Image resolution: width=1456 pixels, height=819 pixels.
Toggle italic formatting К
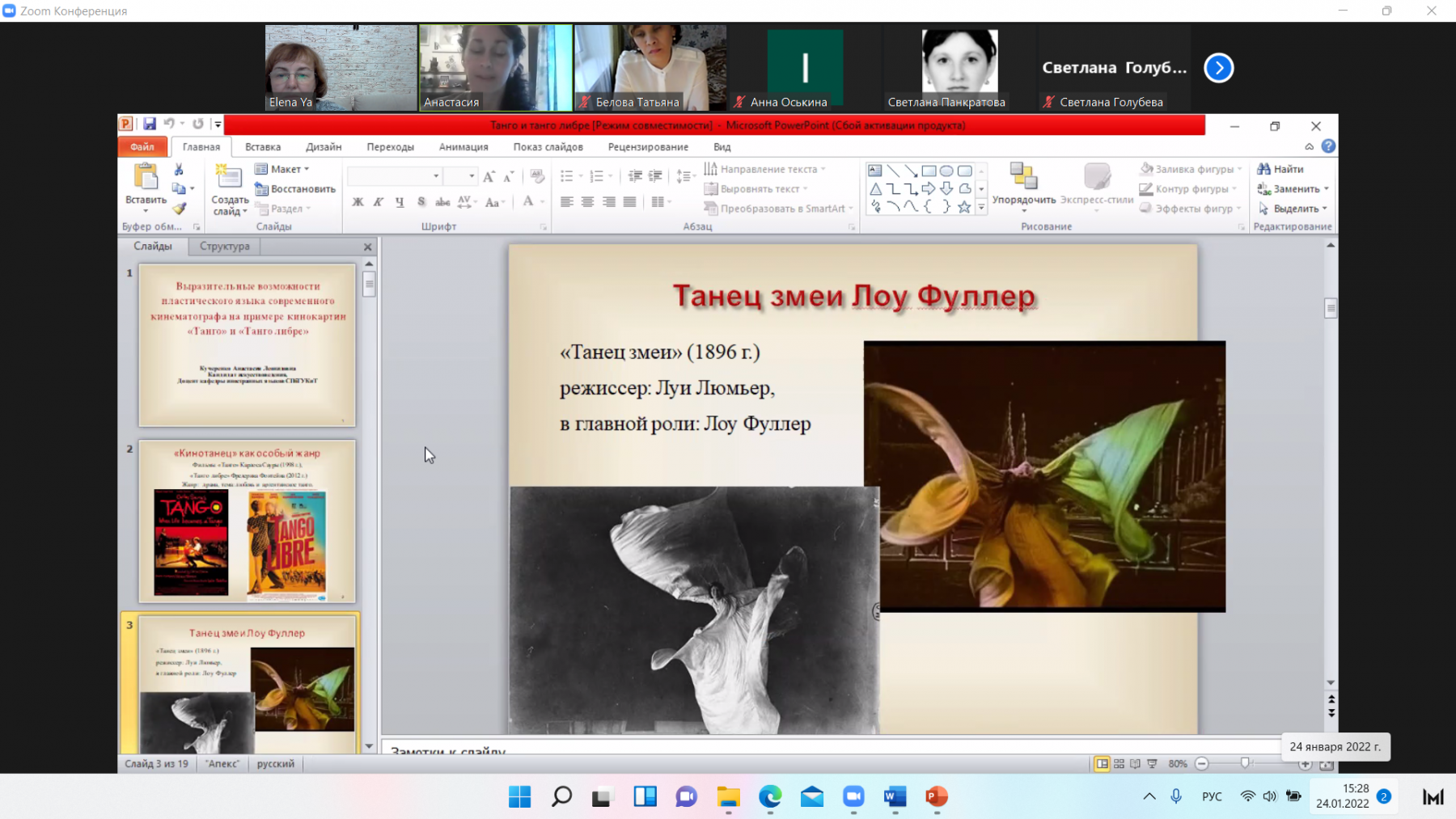[379, 202]
